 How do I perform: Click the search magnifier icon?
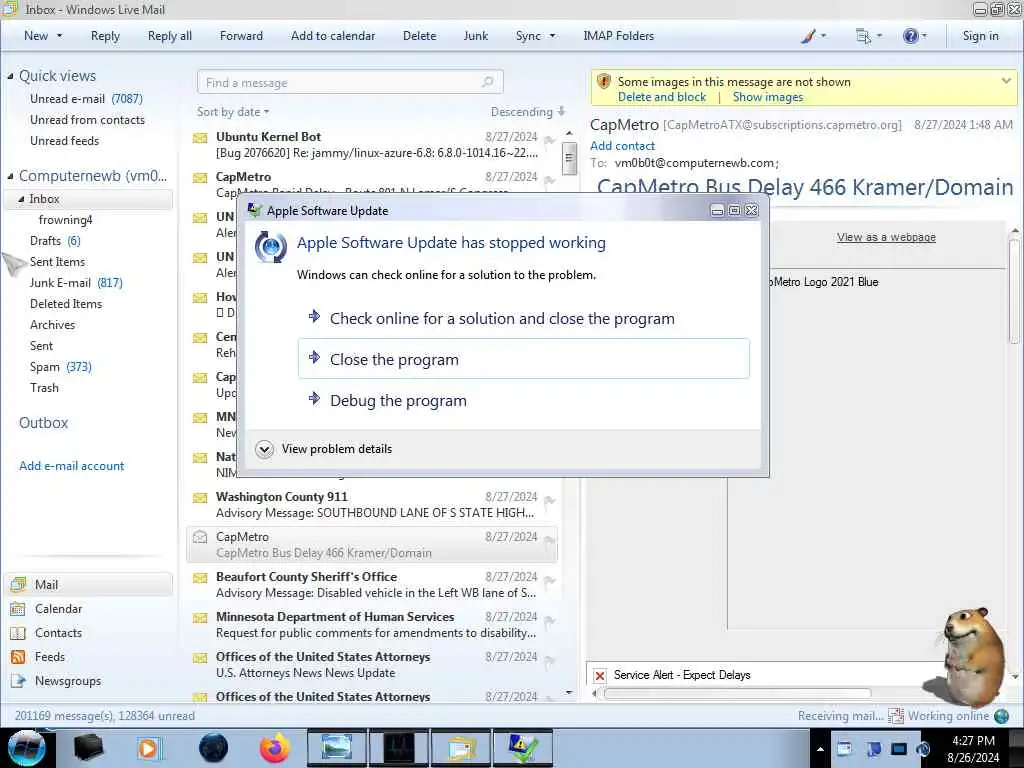488,82
